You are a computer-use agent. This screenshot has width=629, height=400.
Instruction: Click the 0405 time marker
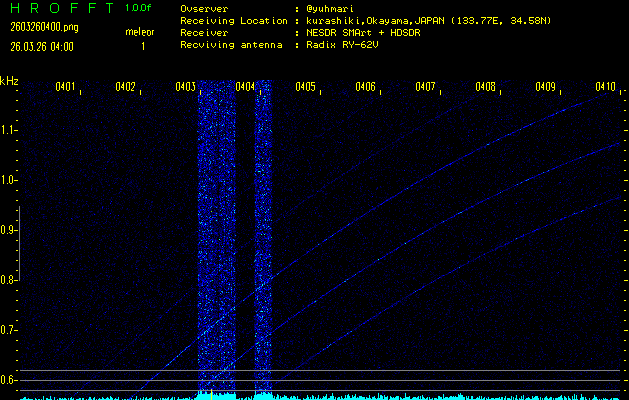[306, 87]
